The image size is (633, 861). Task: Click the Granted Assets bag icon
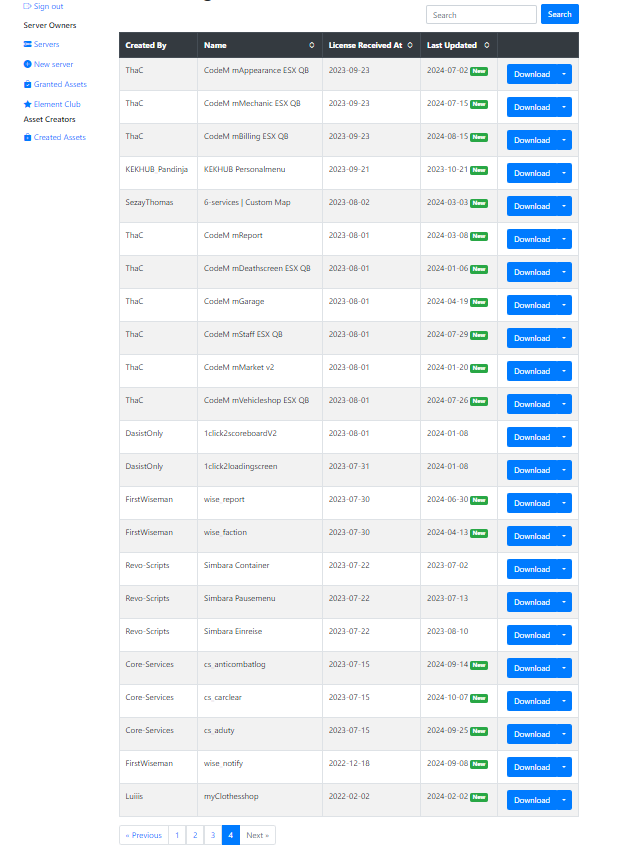point(27,84)
